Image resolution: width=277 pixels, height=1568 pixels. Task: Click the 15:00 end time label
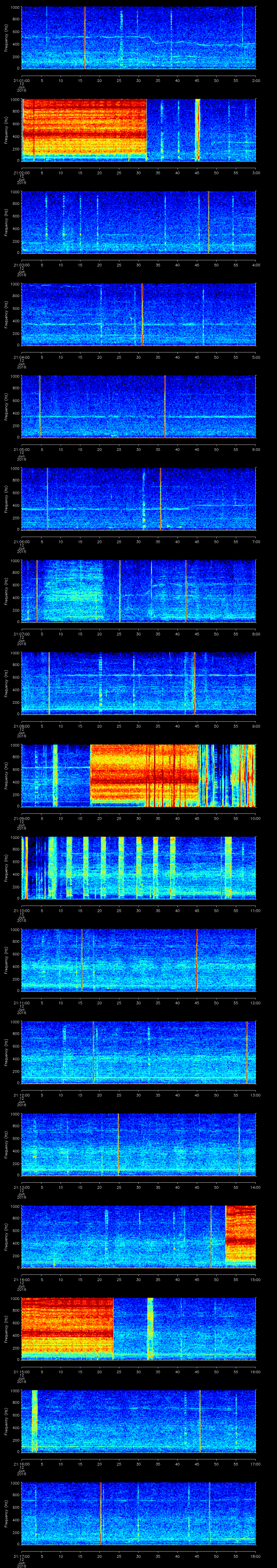(256, 1279)
